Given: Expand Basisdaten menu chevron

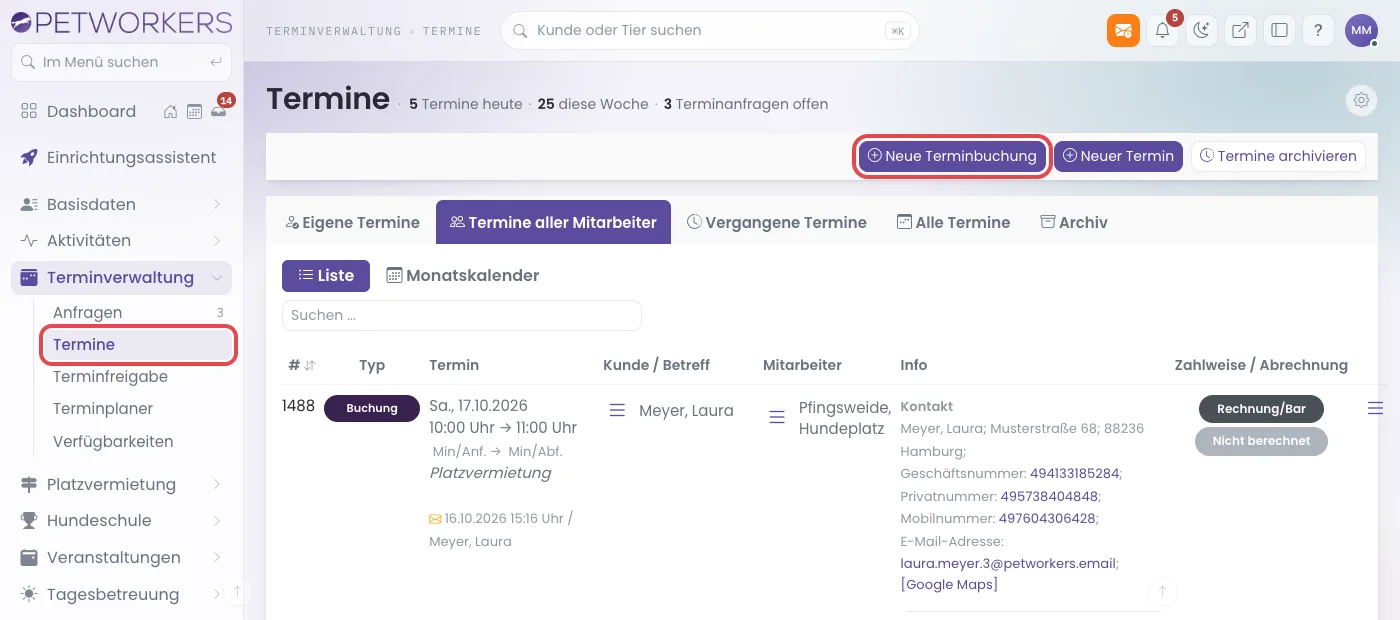Looking at the screenshot, I should [x=216, y=204].
